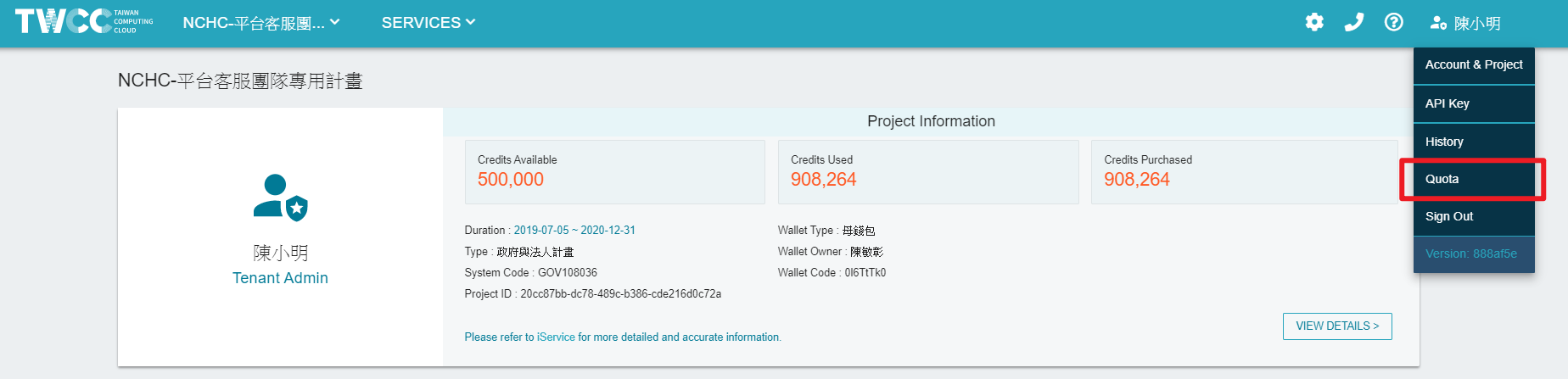Open the settings gear icon

1314,23
